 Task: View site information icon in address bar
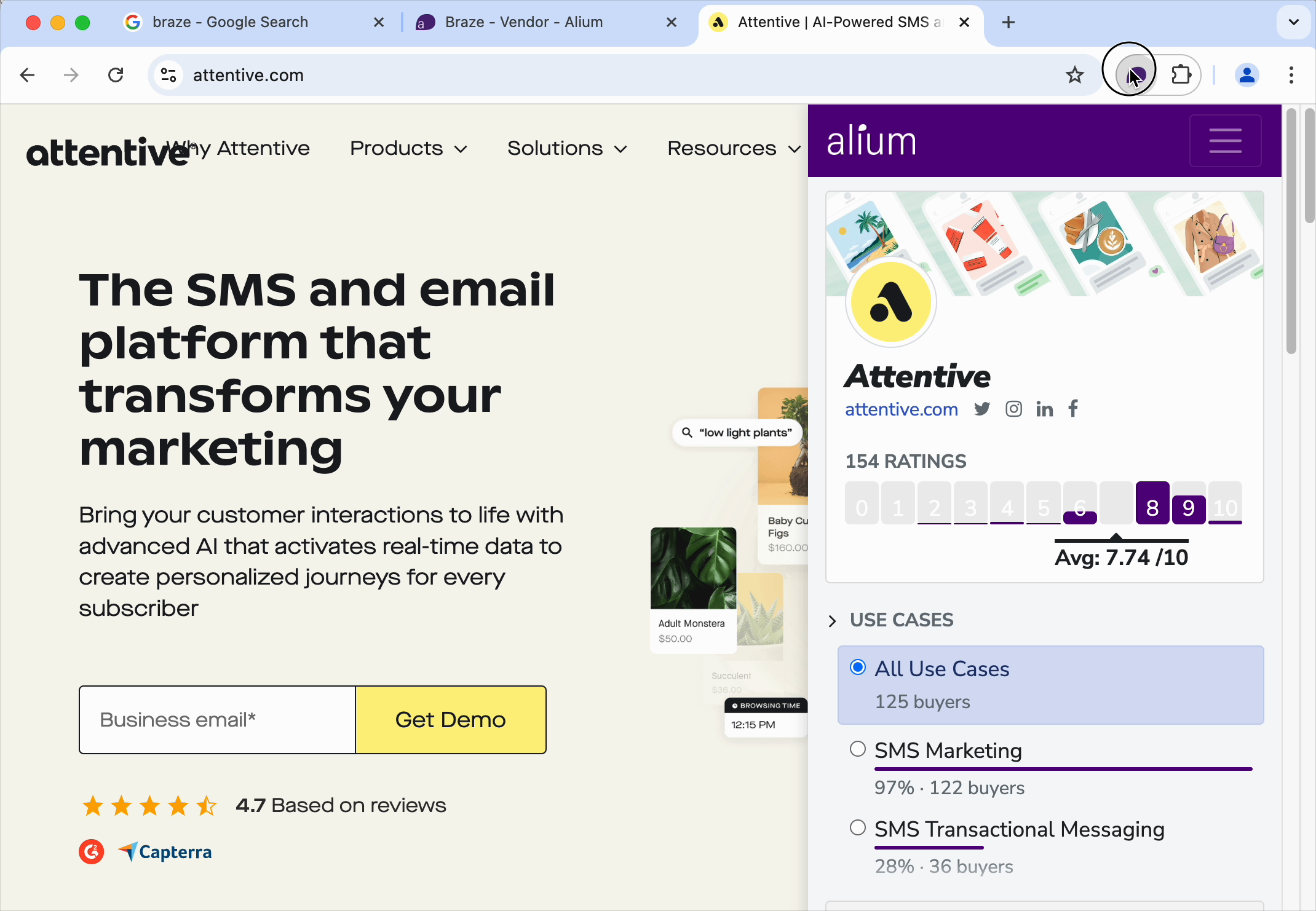tap(168, 75)
